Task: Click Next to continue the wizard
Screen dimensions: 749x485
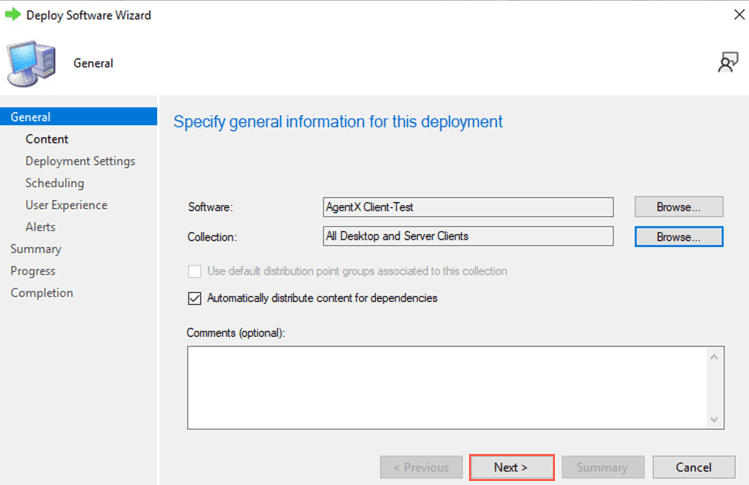Action: [512, 467]
